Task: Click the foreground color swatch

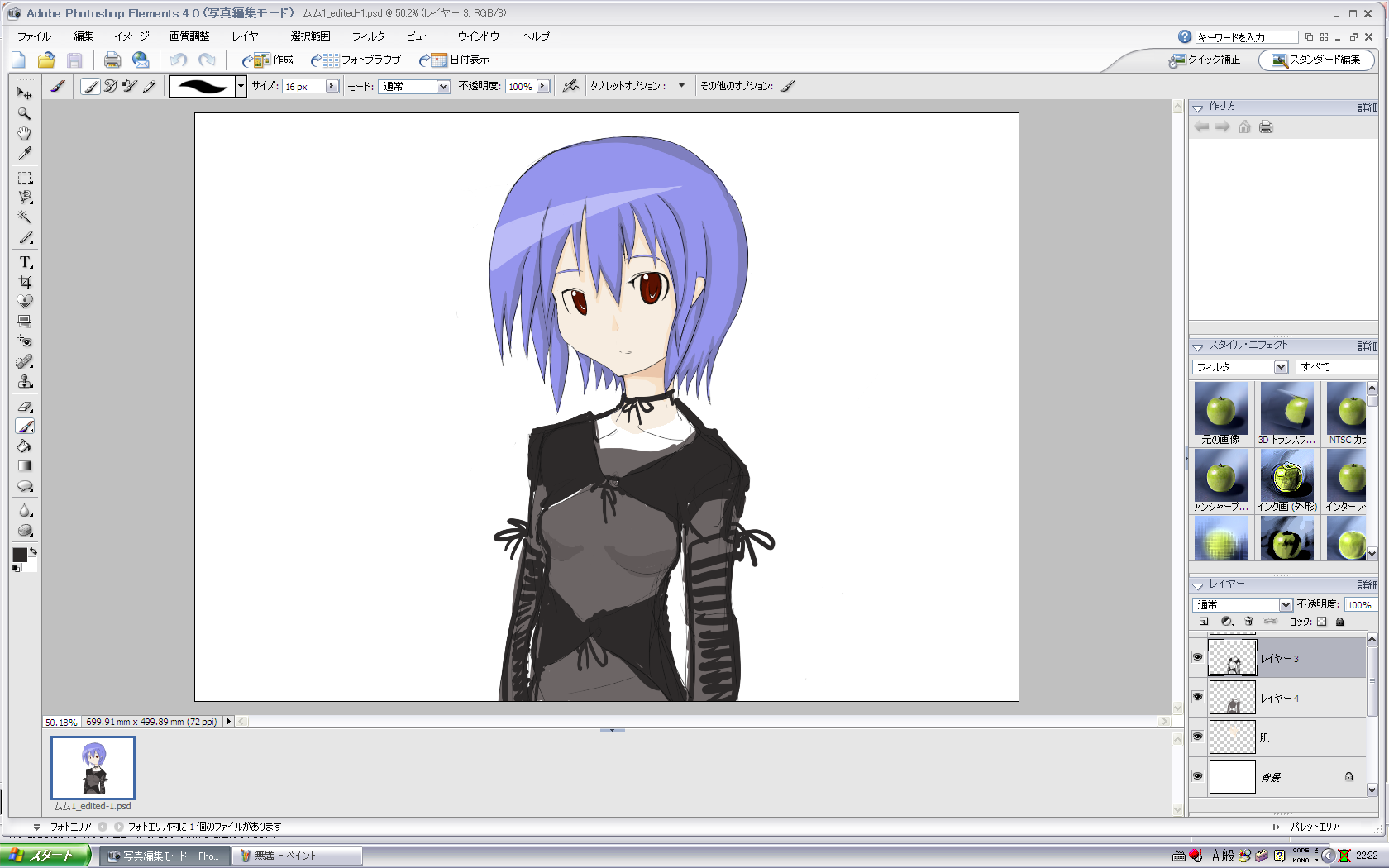Action: [x=20, y=555]
